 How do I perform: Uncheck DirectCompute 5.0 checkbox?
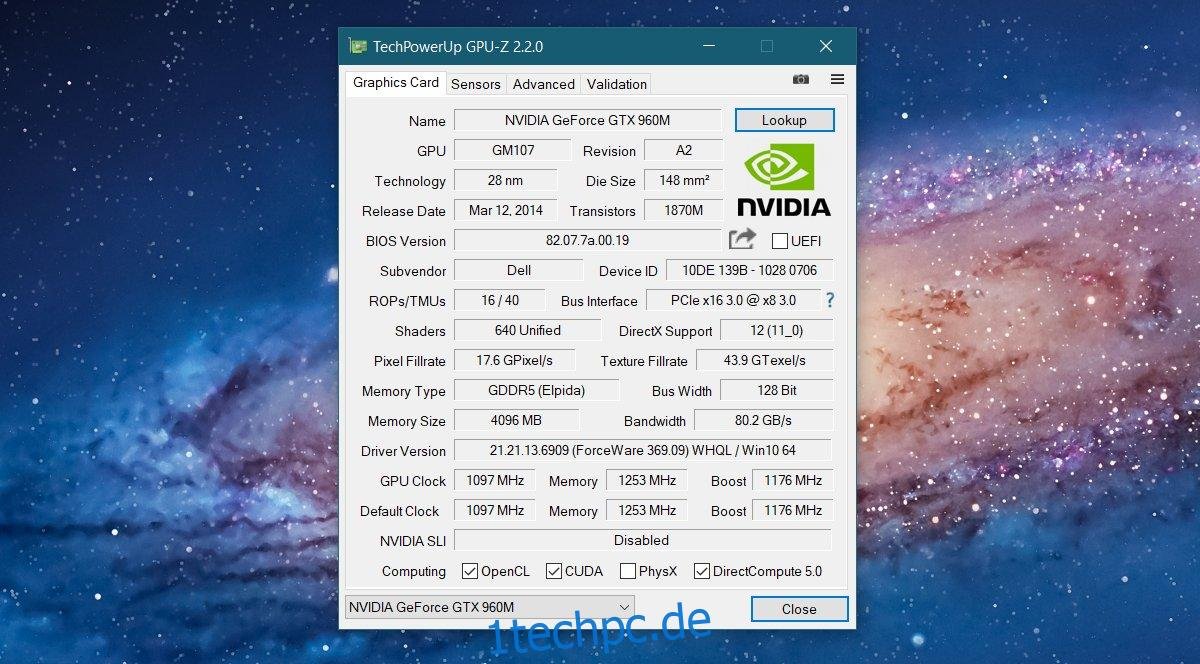702,571
